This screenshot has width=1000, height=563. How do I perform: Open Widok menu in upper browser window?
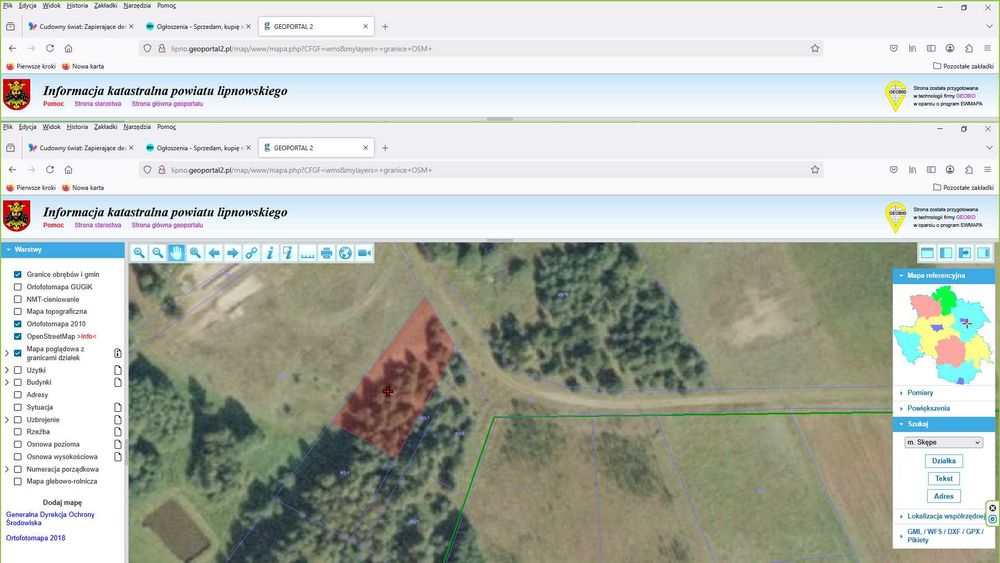coord(52,6)
